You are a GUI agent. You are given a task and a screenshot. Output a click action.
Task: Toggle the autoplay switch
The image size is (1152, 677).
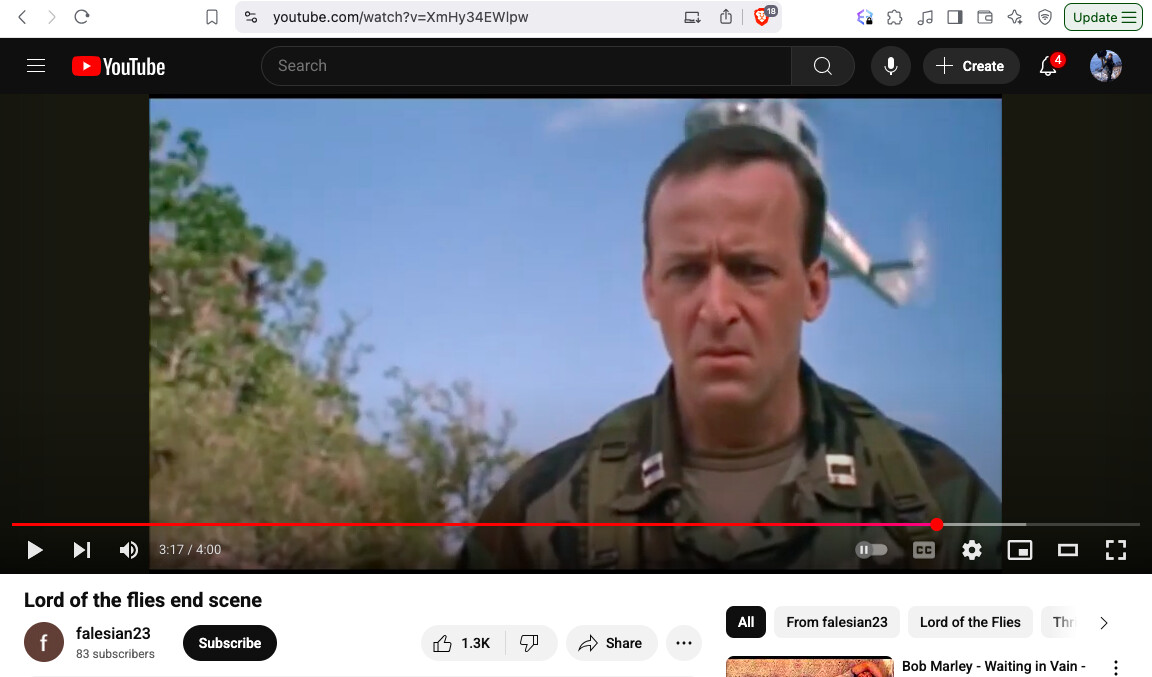click(x=871, y=550)
